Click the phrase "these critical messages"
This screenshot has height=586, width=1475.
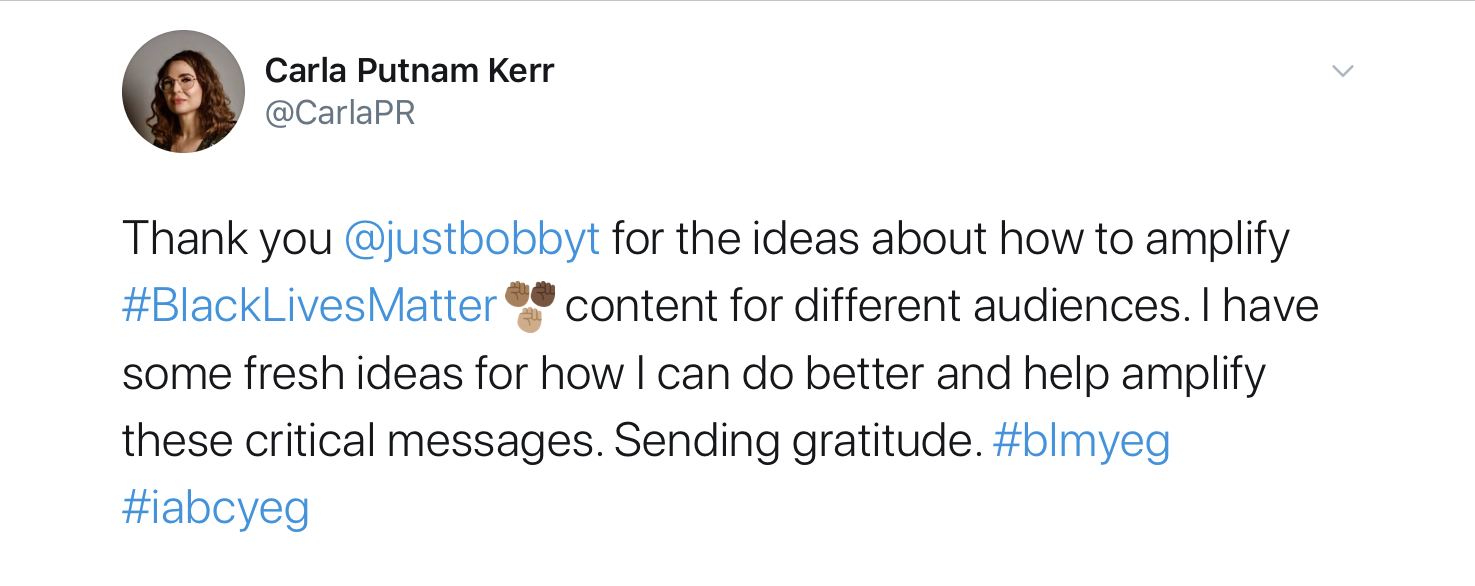[x=362, y=441]
